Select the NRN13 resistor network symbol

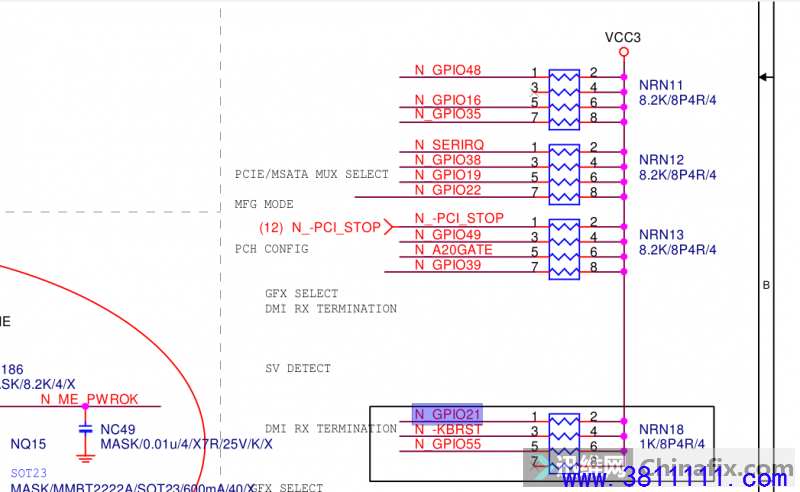[x=564, y=249]
